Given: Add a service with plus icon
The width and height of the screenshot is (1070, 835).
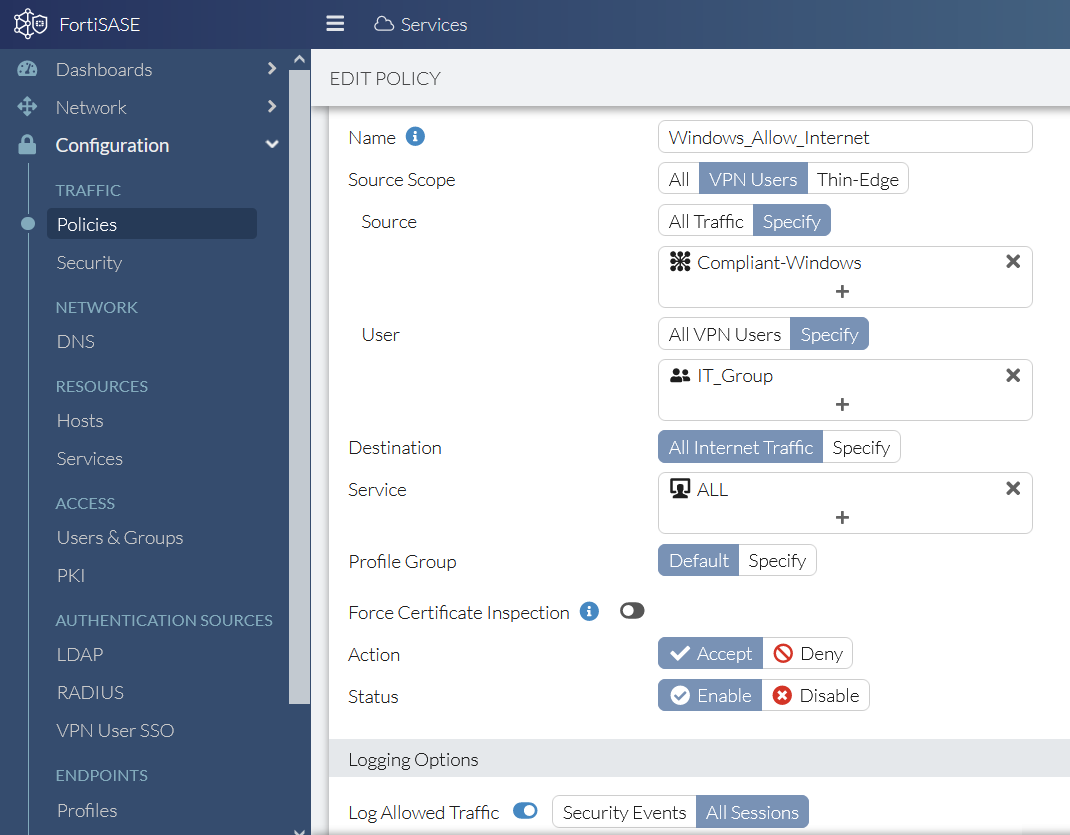Looking at the screenshot, I should click(842, 518).
